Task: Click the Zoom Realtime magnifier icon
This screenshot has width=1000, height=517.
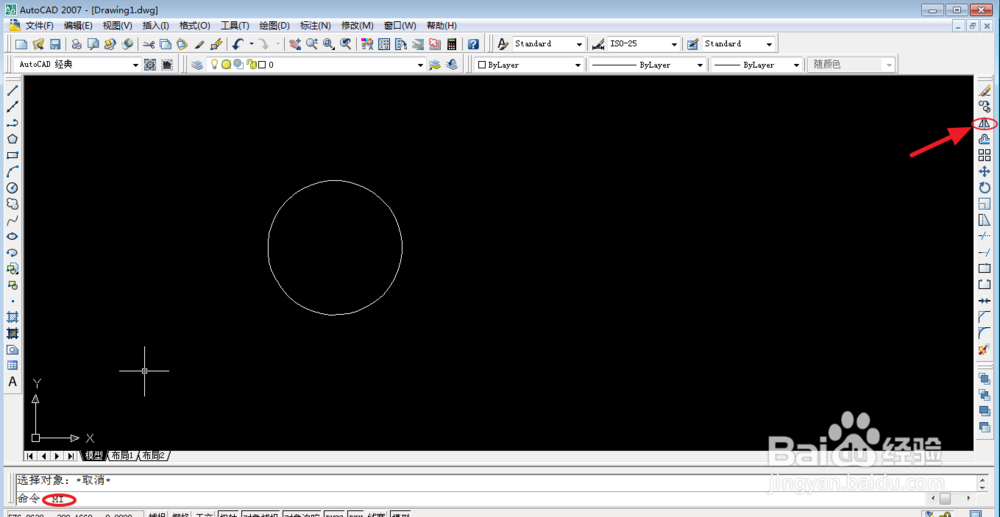Action: coord(312,44)
